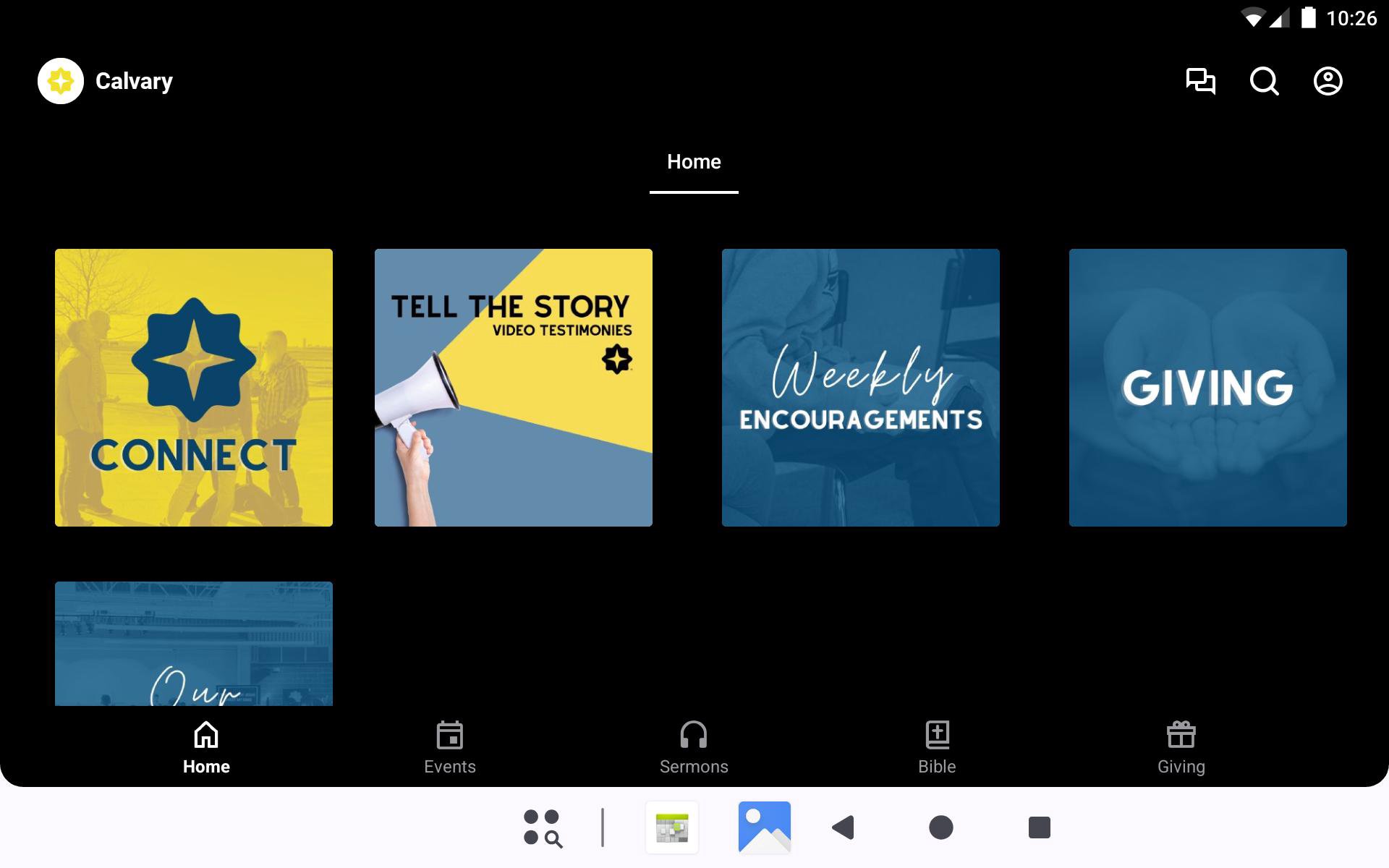Open Tell The Story video testimonies
The height and width of the screenshot is (868, 1389).
513,388
